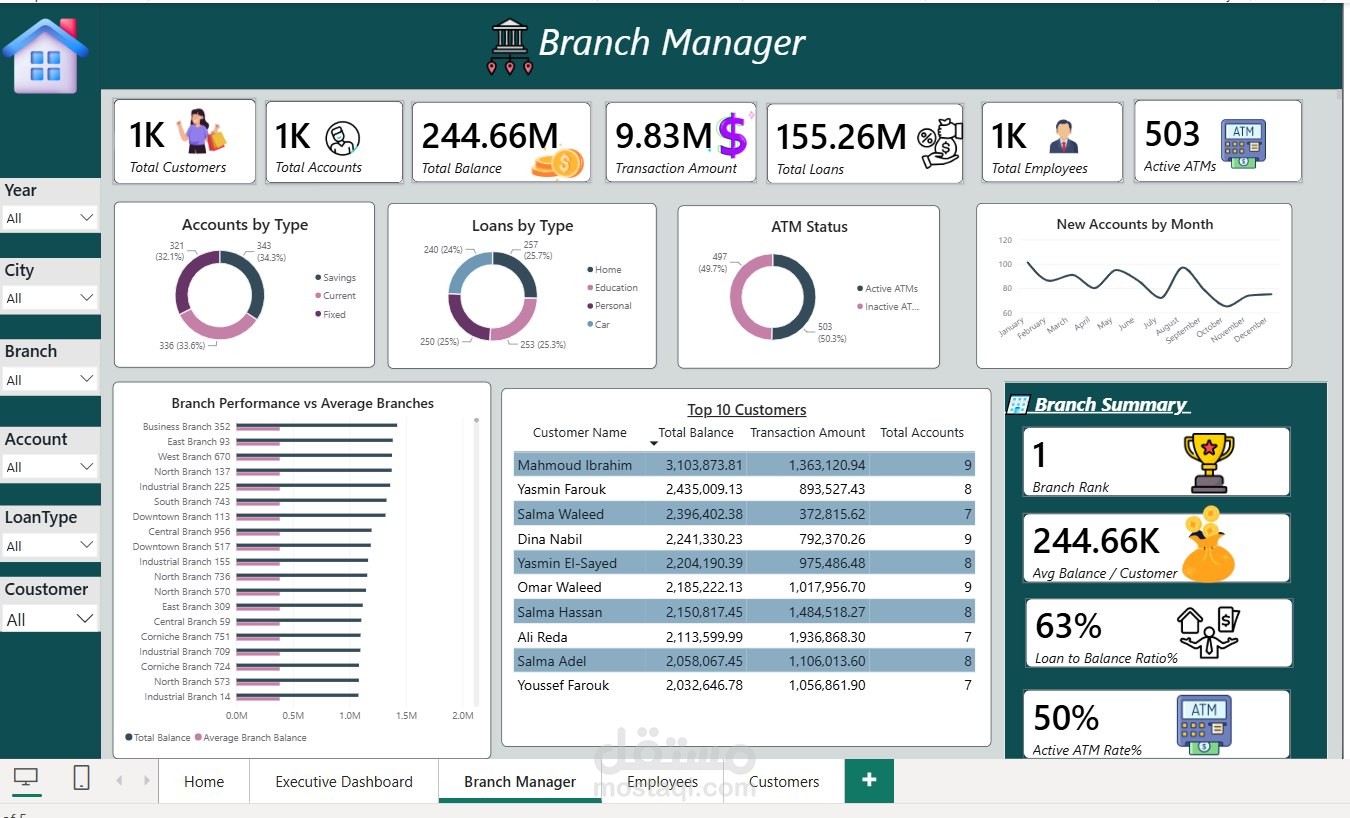Click the Loan to Balance Ratio icon

tap(1208, 632)
